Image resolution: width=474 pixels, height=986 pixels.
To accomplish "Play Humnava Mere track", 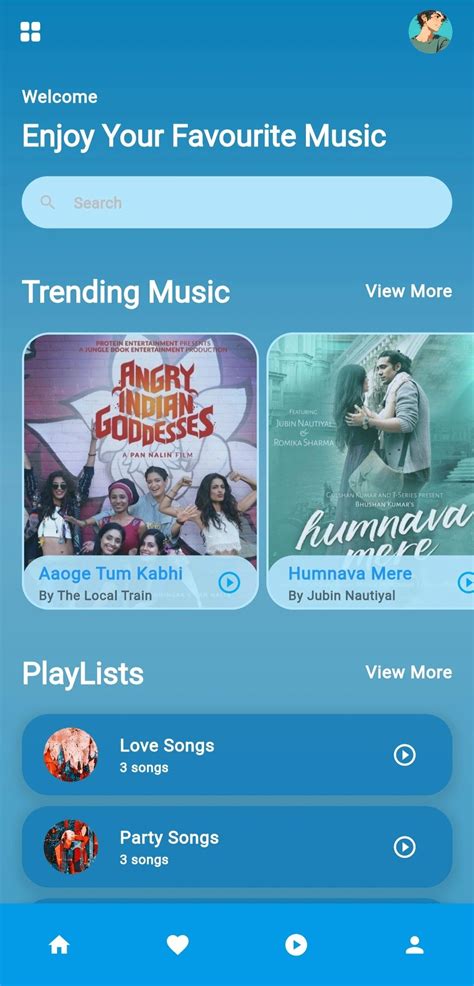I will point(466,582).
